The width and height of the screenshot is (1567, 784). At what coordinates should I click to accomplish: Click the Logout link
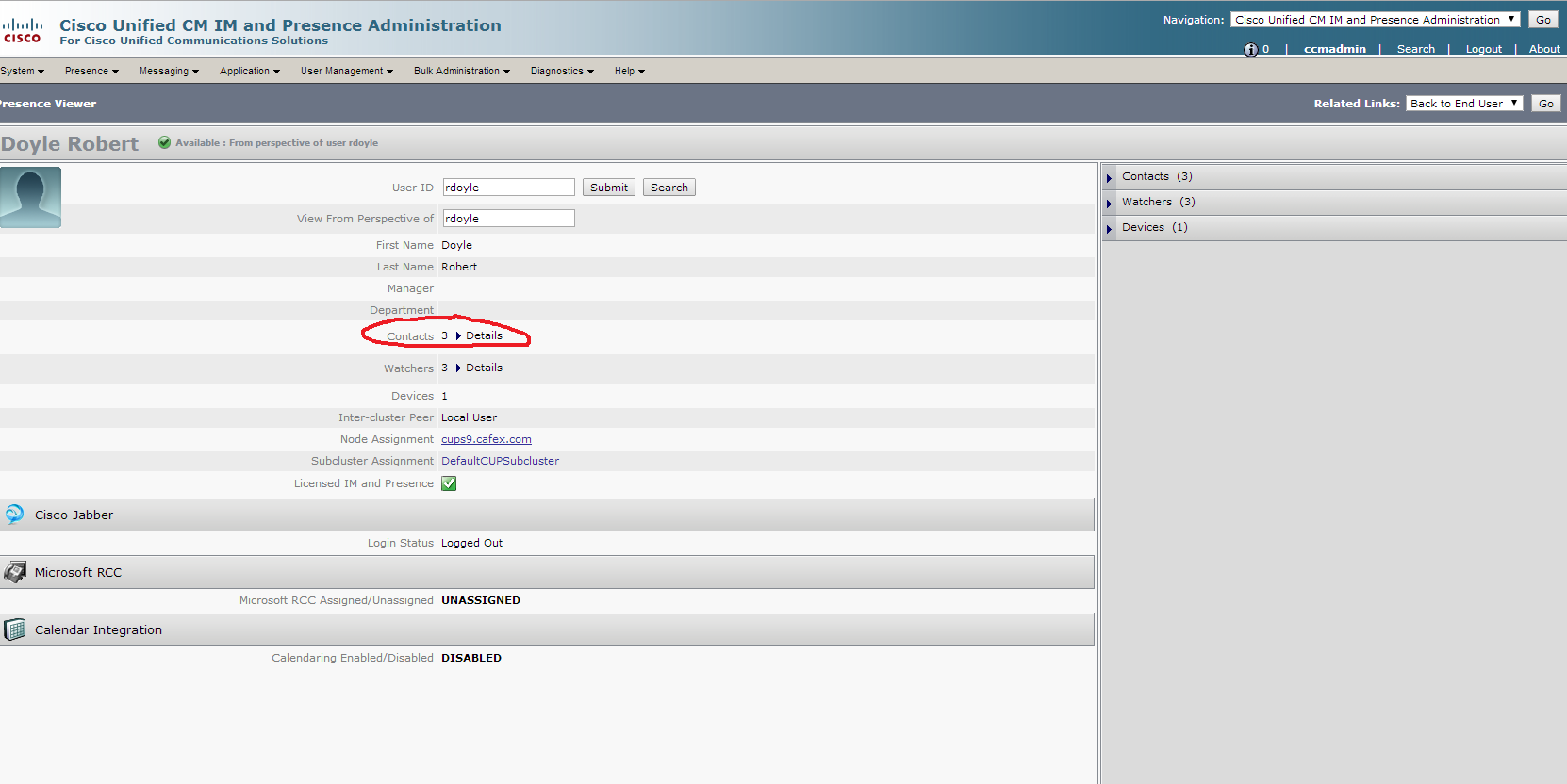click(x=1484, y=49)
